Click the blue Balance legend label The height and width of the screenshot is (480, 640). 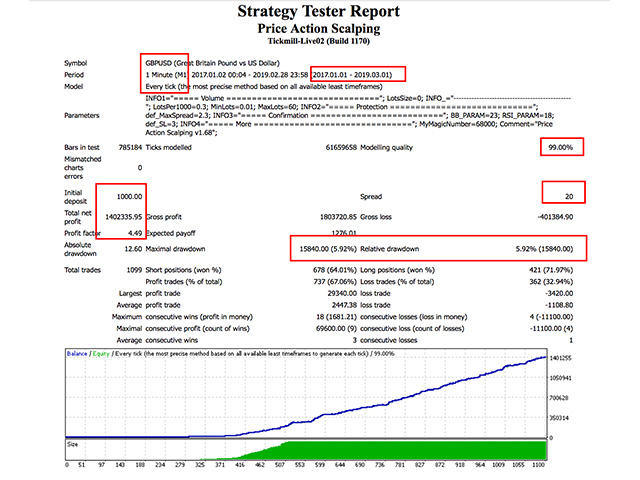click(x=77, y=354)
